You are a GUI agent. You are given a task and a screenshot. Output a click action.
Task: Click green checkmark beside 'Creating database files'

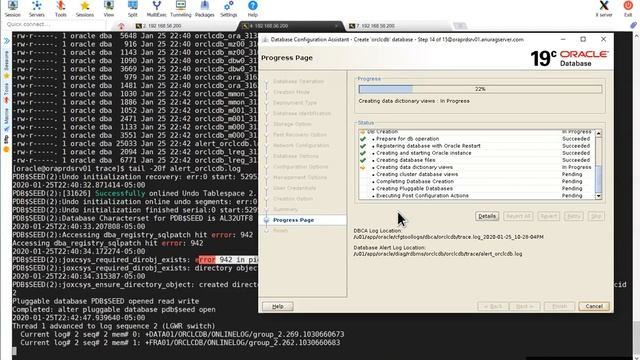[362, 160]
